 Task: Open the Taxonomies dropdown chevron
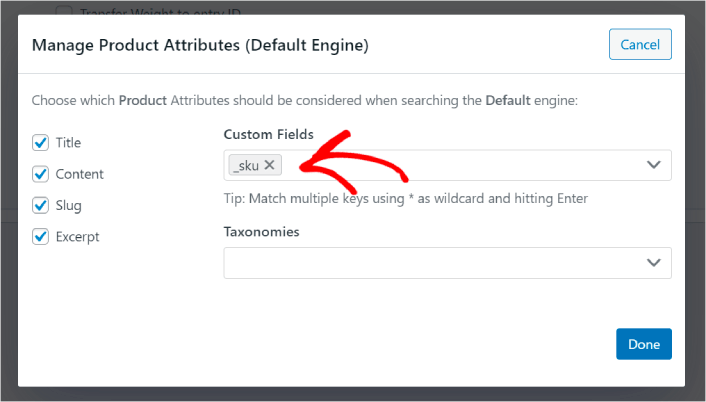click(x=654, y=263)
